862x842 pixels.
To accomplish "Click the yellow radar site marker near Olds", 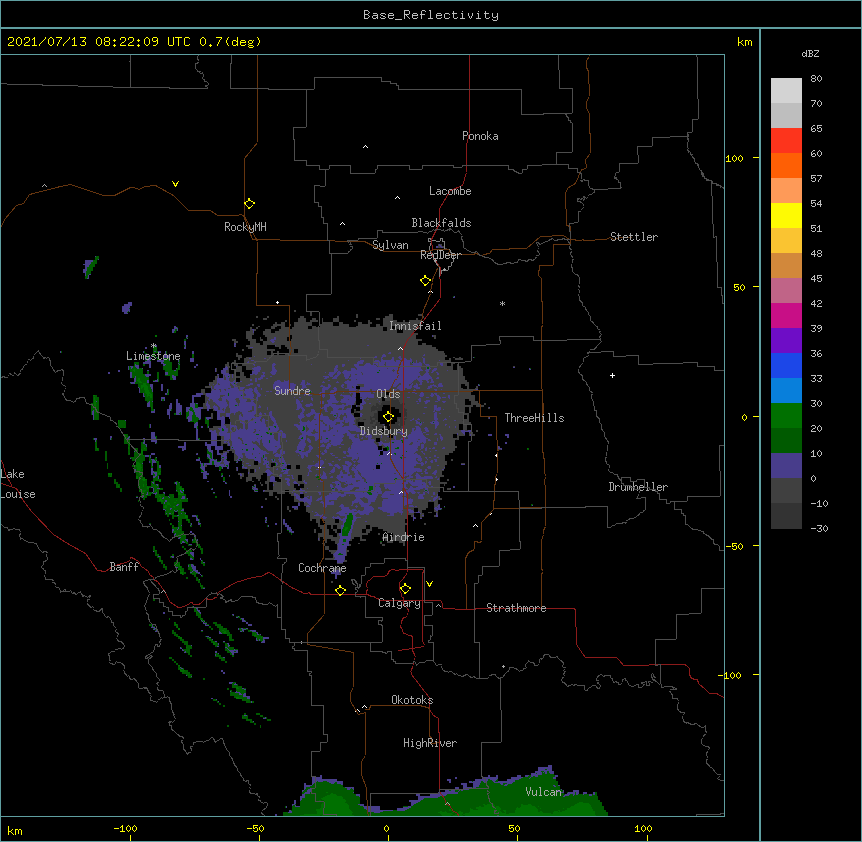I will pyautogui.click(x=388, y=417).
